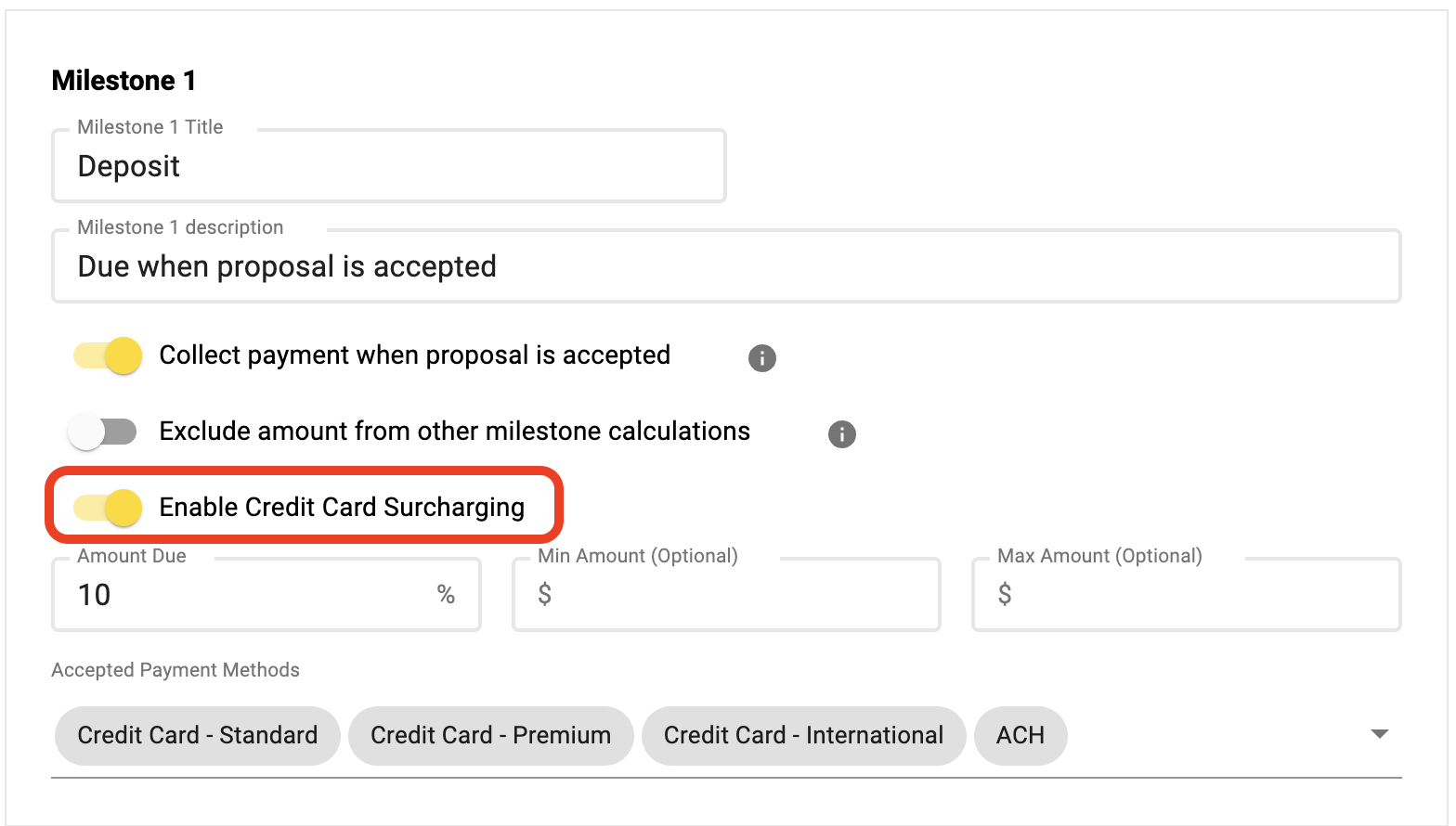Click the Max Amount (Optional) field

1186,595
